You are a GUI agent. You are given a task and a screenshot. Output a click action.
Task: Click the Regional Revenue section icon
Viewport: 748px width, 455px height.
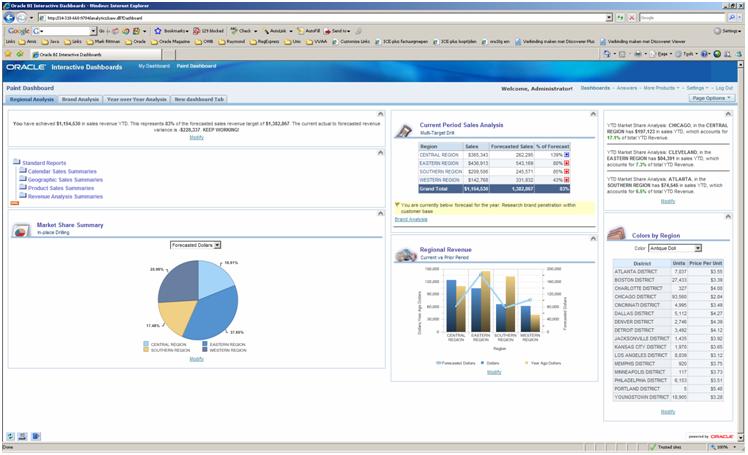[405, 255]
